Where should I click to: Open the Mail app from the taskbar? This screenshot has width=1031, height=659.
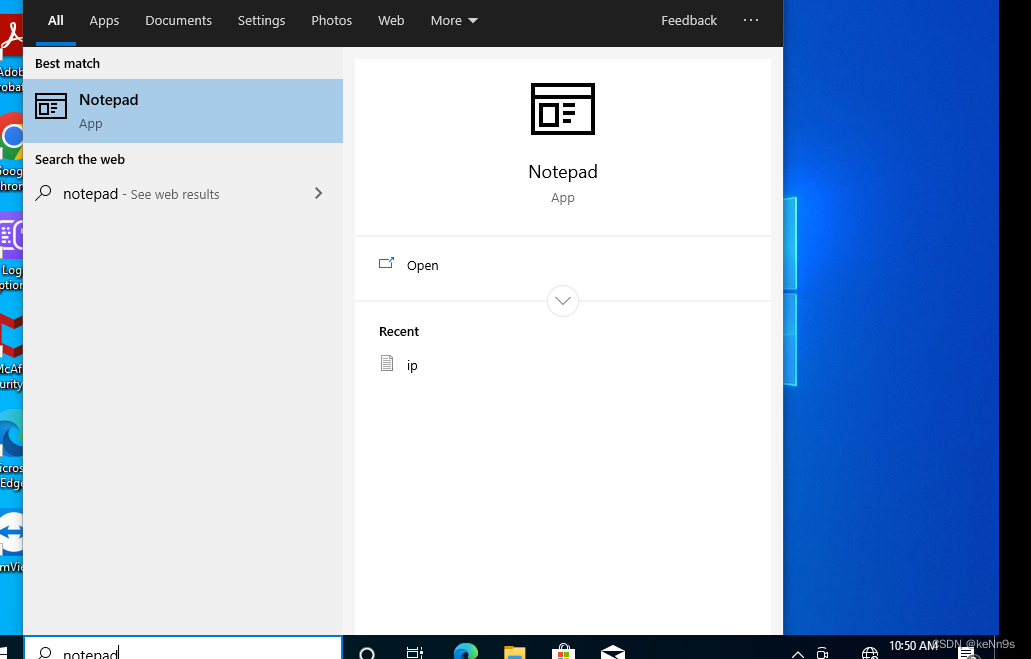(613, 652)
